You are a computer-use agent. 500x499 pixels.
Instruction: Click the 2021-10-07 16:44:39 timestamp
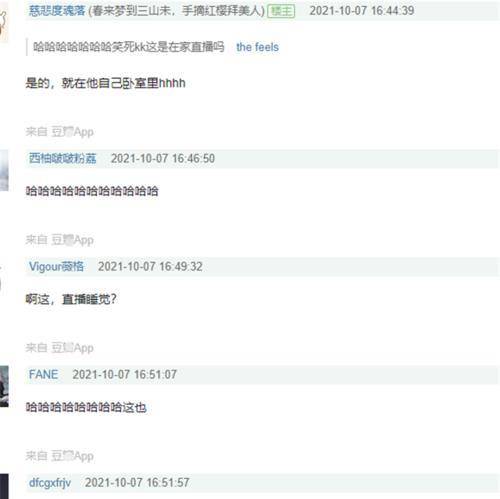pos(362,11)
